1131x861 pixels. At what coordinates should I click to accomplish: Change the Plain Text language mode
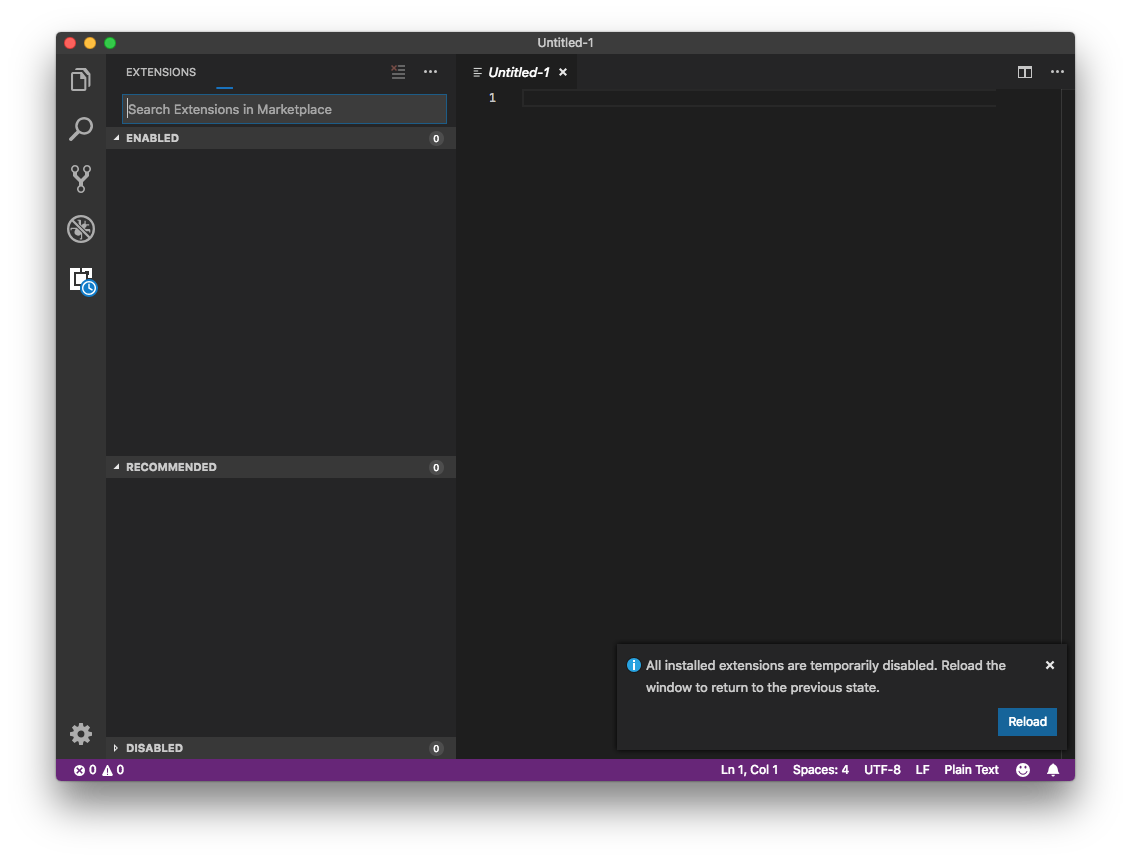[971, 769]
